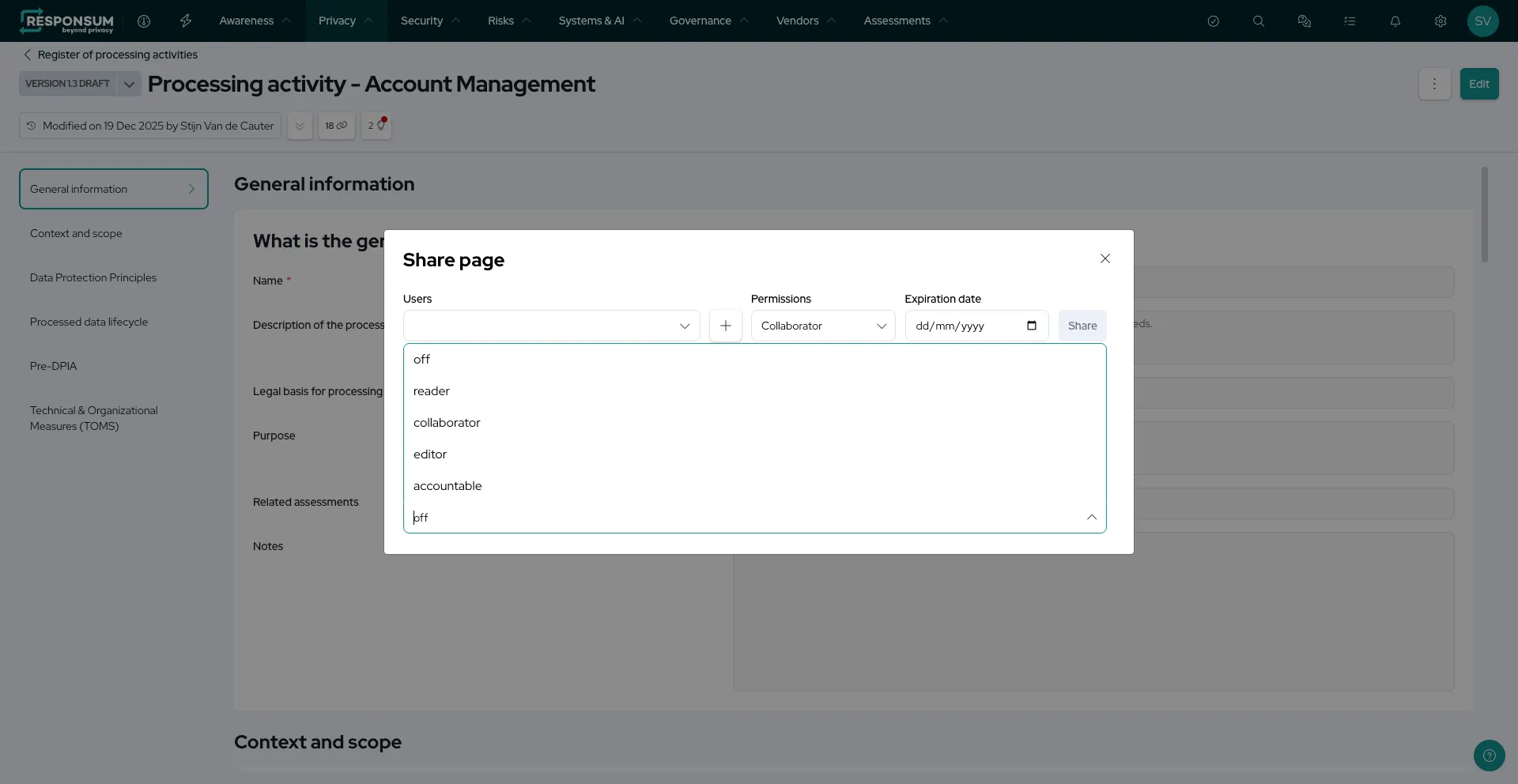Viewport: 1518px width, 784px height.
Task: Click the 18 linked items badge
Action: (336, 126)
